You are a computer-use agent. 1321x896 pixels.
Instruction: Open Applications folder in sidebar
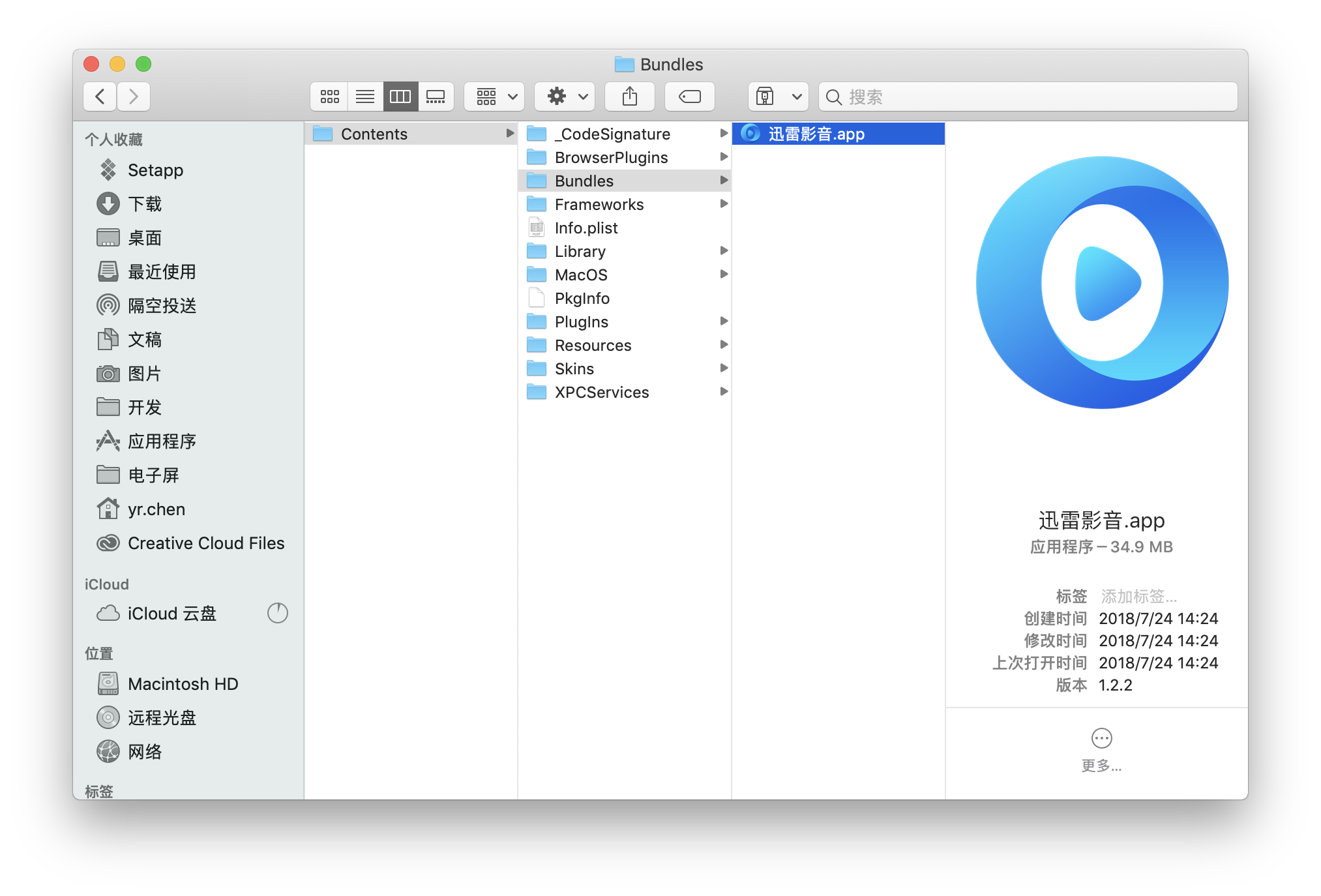(161, 441)
